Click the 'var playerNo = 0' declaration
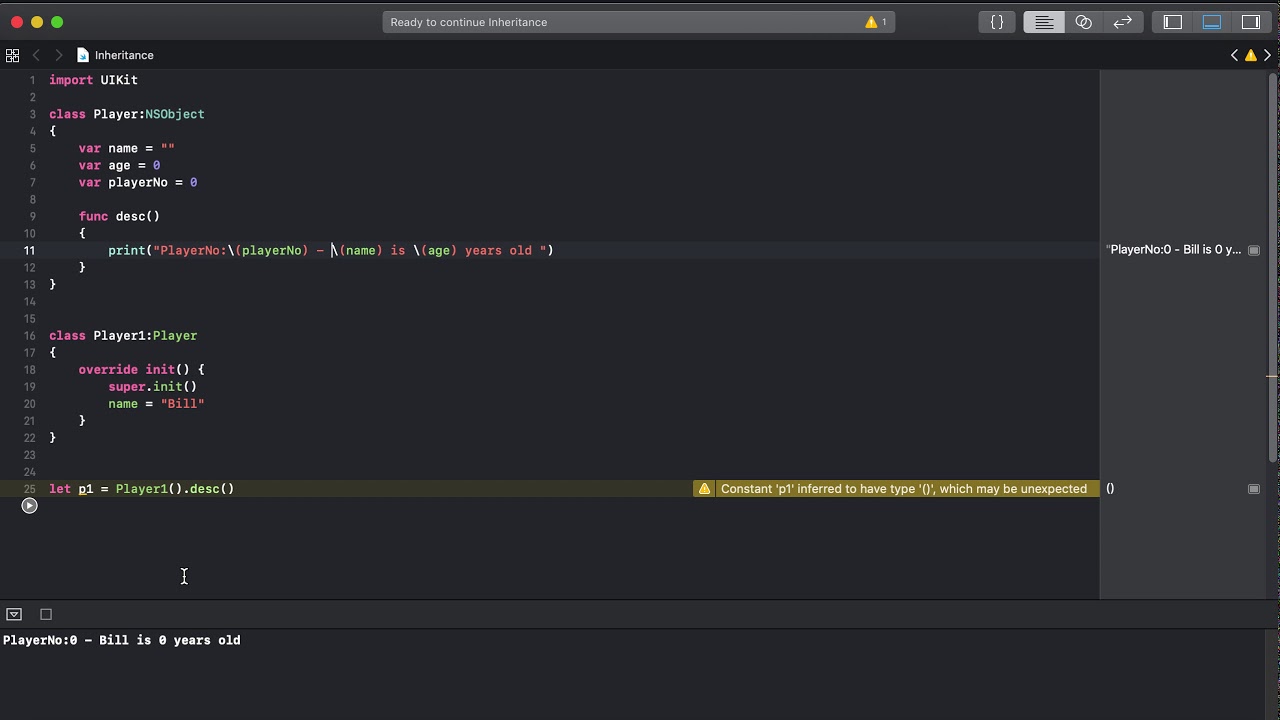Viewport: 1280px width, 720px height. (138, 182)
